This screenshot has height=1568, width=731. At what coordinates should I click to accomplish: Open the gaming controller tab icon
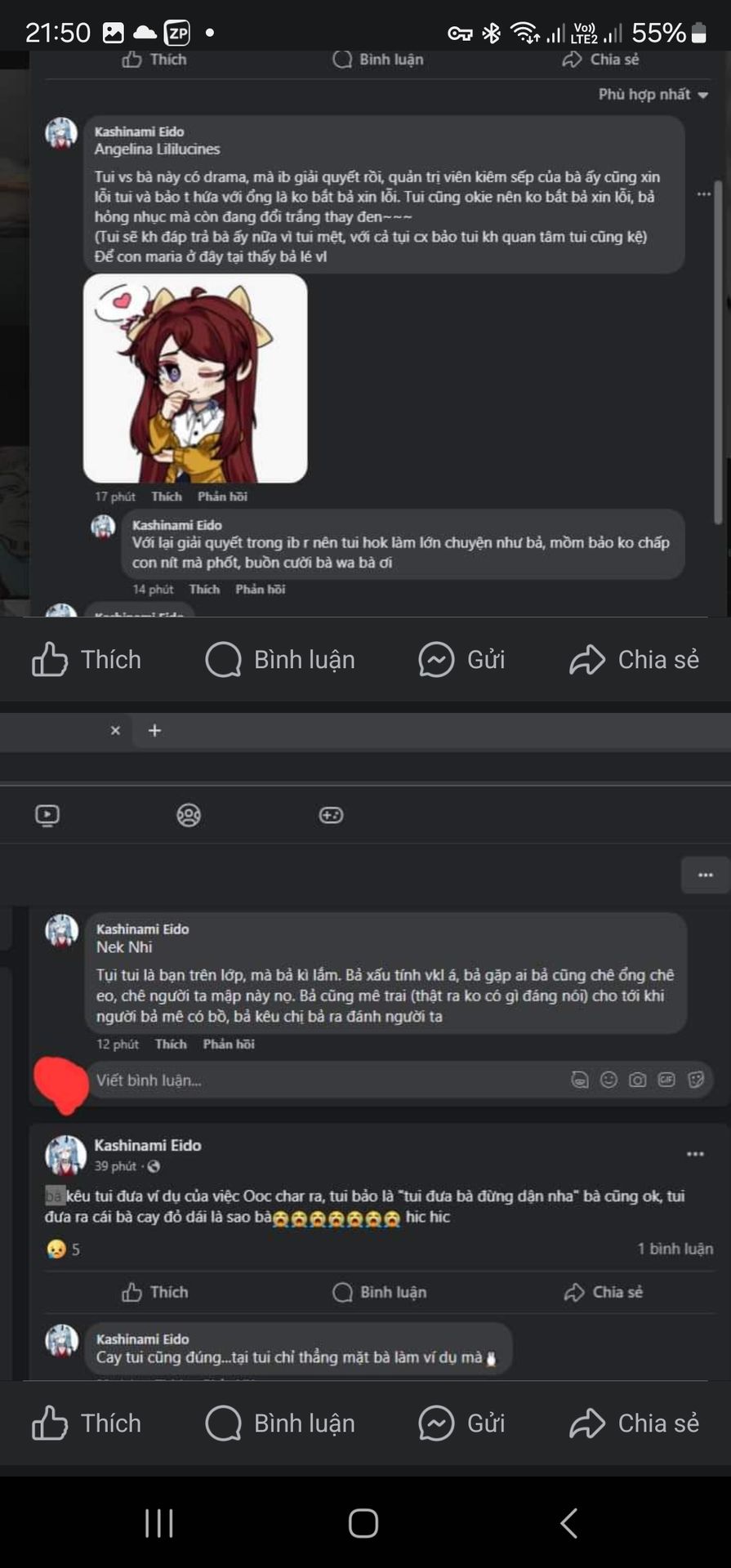331,815
